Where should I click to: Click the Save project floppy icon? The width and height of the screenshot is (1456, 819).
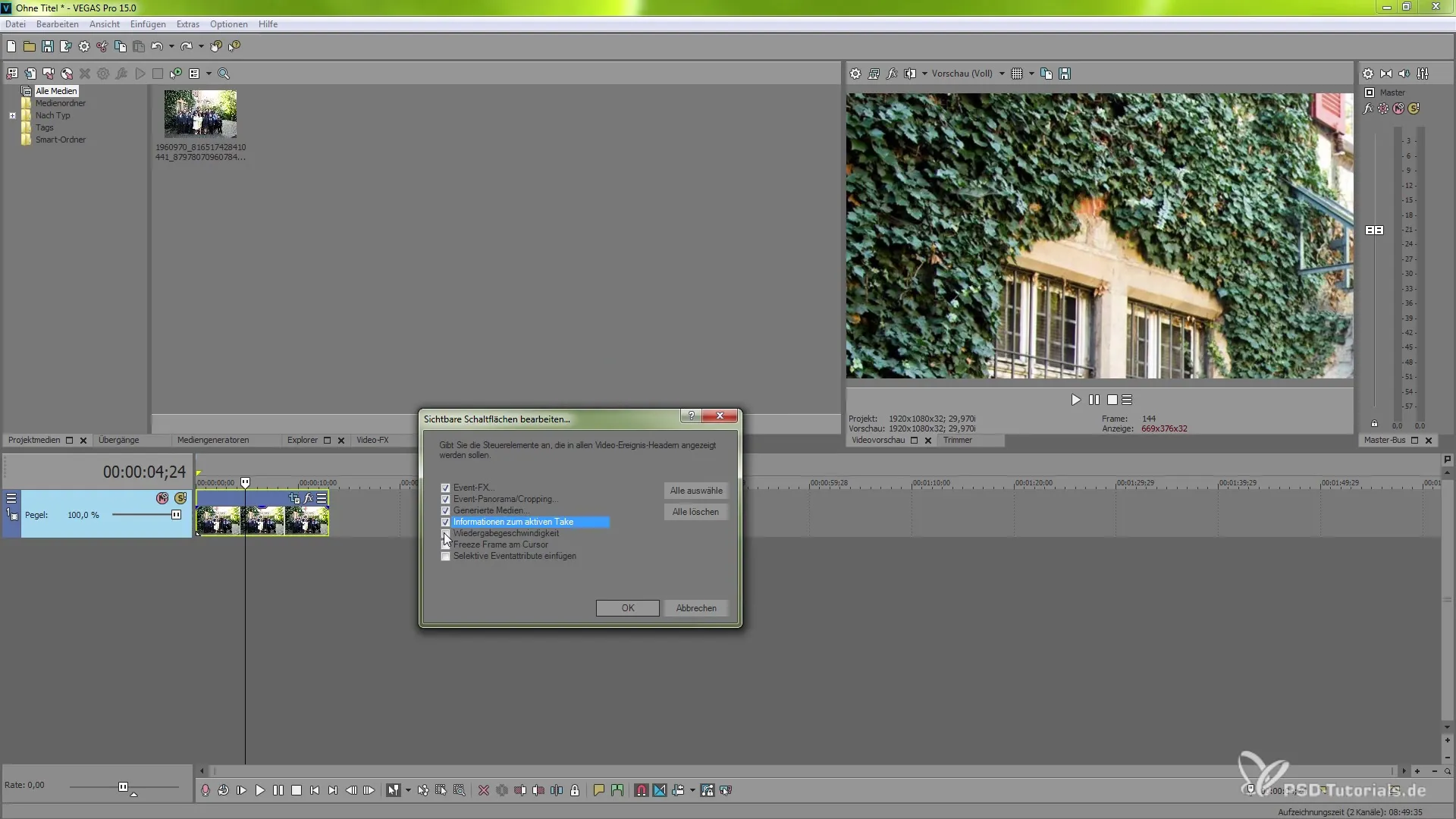(47, 46)
